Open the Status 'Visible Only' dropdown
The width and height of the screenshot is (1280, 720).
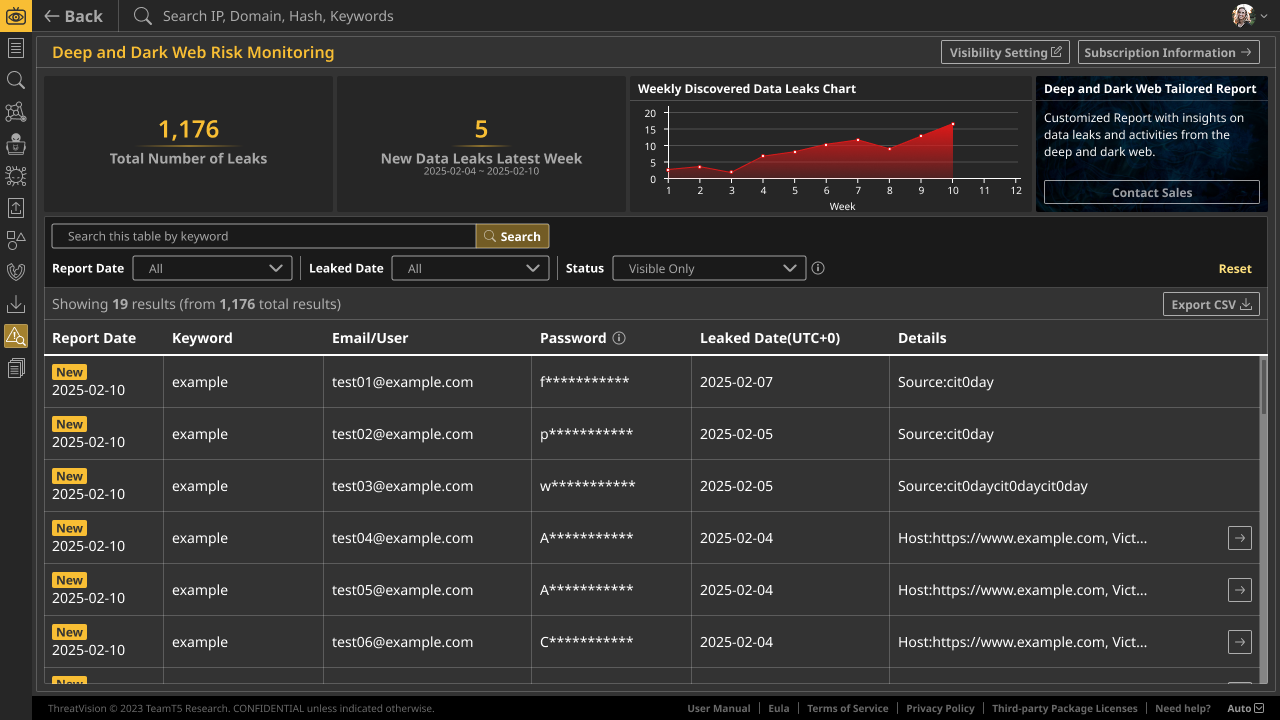(709, 268)
